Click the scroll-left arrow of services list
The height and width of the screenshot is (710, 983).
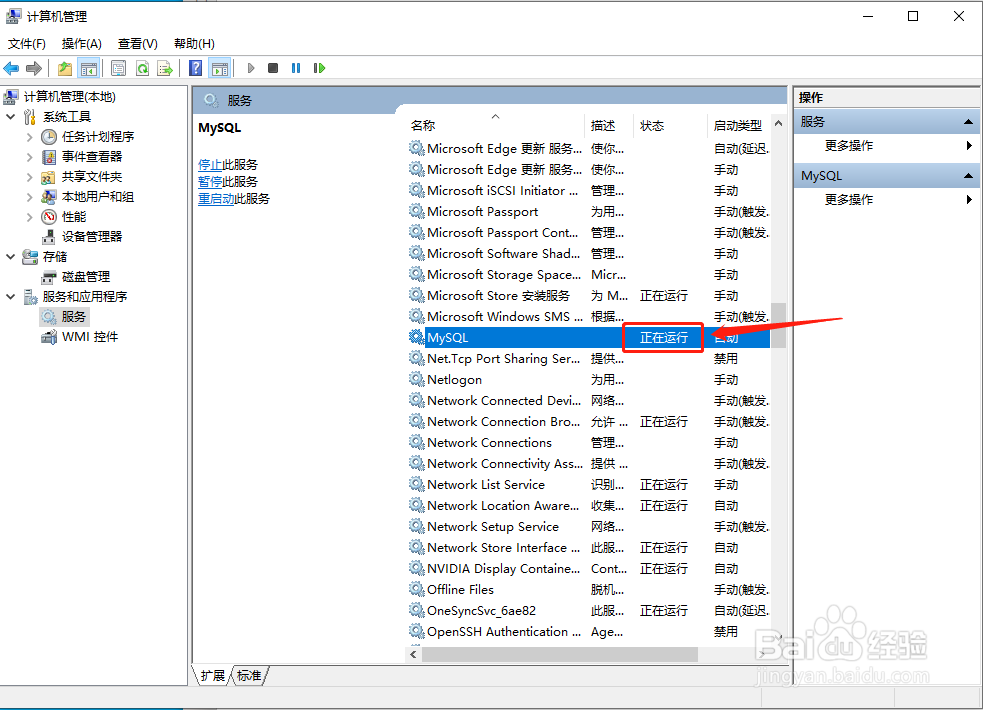(413, 654)
